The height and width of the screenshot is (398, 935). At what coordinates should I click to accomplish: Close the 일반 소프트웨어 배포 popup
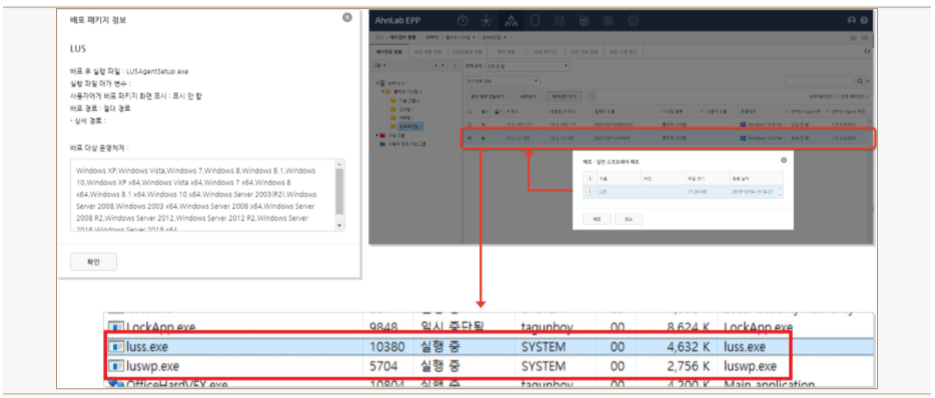point(784,160)
